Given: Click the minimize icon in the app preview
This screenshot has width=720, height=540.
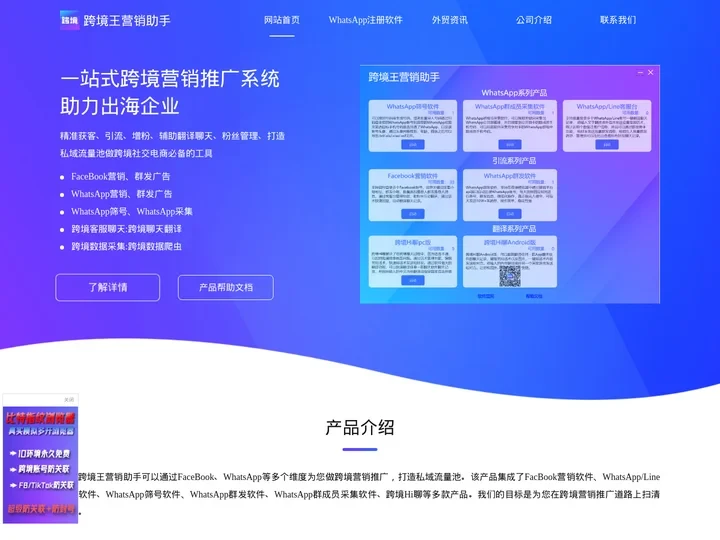Looking at the screenshot, I should tap(641, 73).
